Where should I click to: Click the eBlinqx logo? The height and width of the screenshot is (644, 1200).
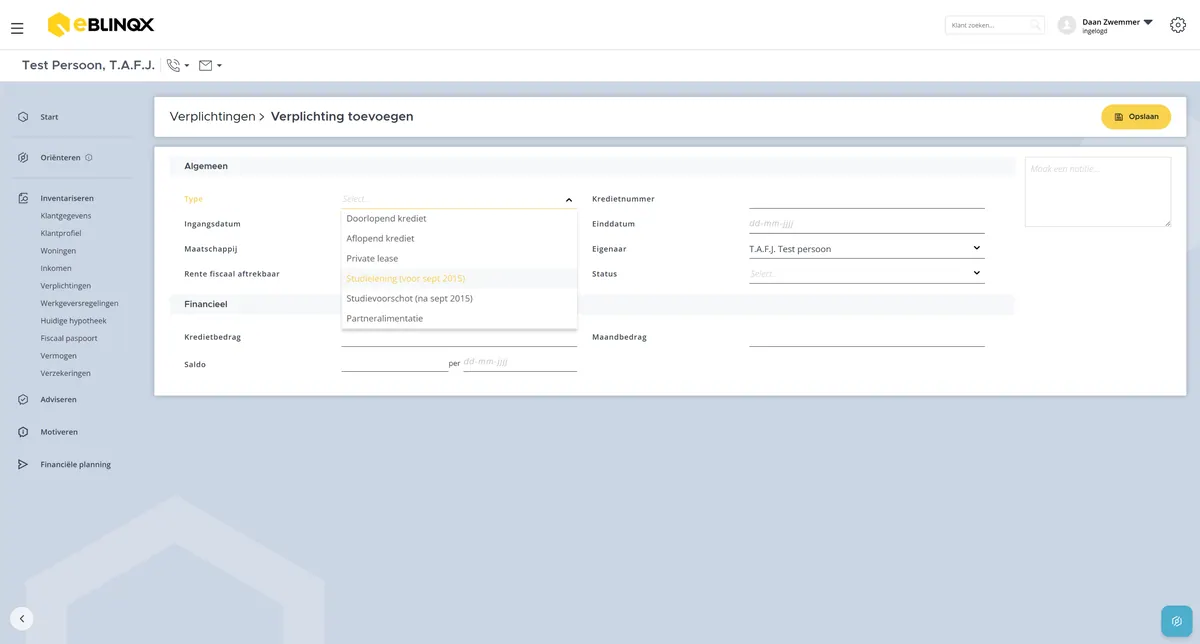(x=101, y=24)
